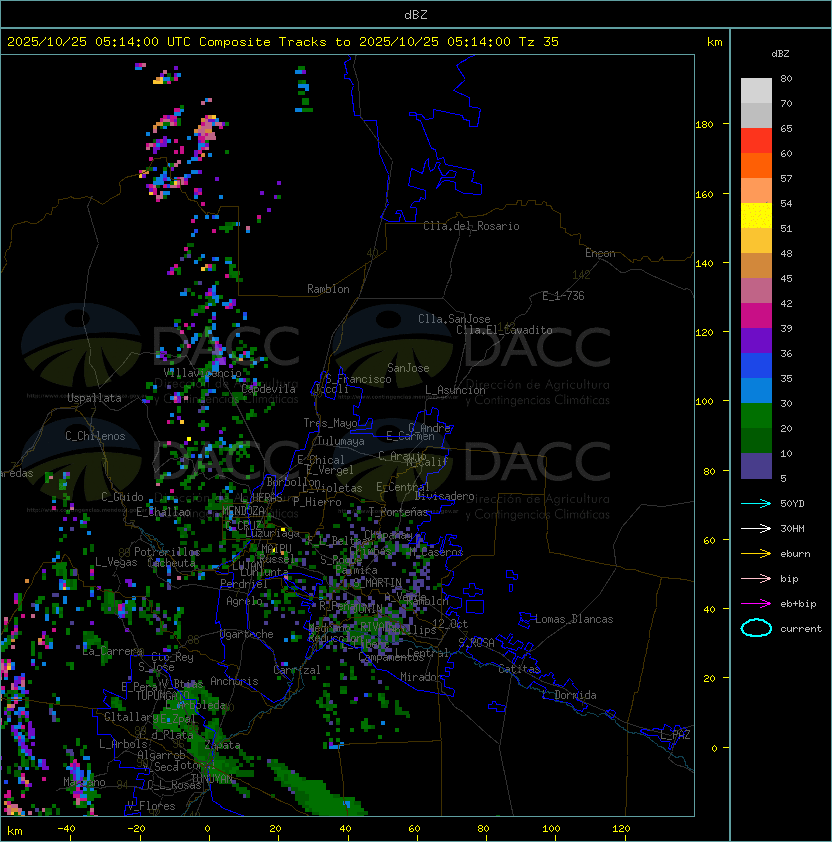This screenshot has height=842, width=832.
Task: Select the 'Tres_Mayo' map label
Action: 330,423
